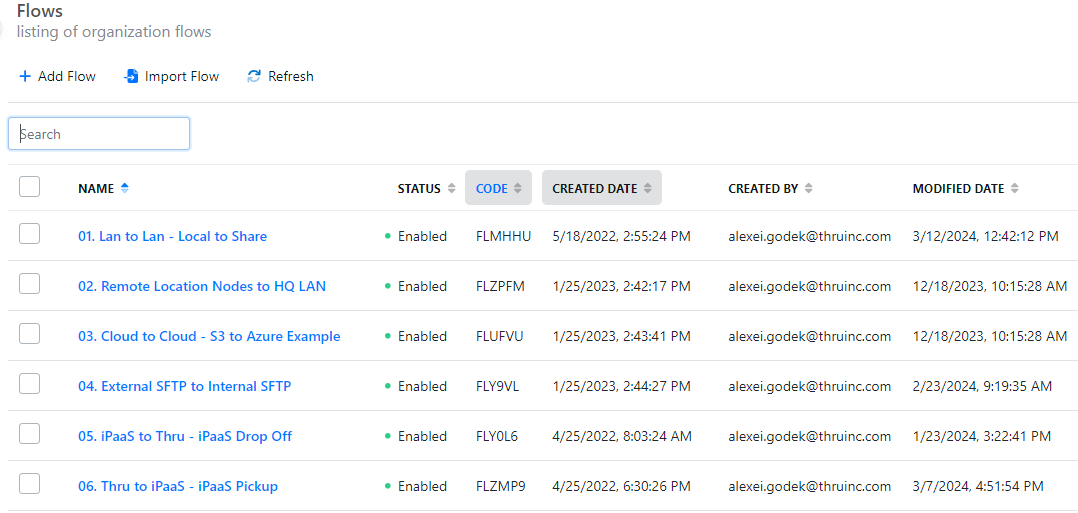This screenshot has width=1078, height=513.
Task: Click the Name column sort arrow icon
Action: [124, 188]
